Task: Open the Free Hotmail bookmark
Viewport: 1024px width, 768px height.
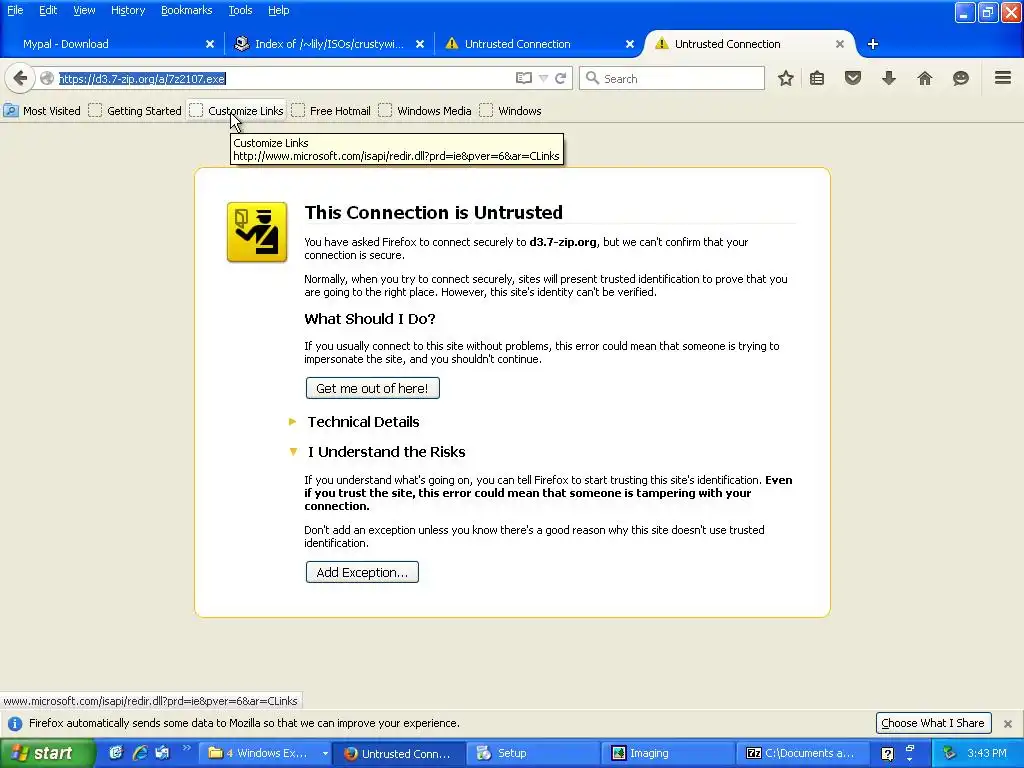Action: point(331,111)
